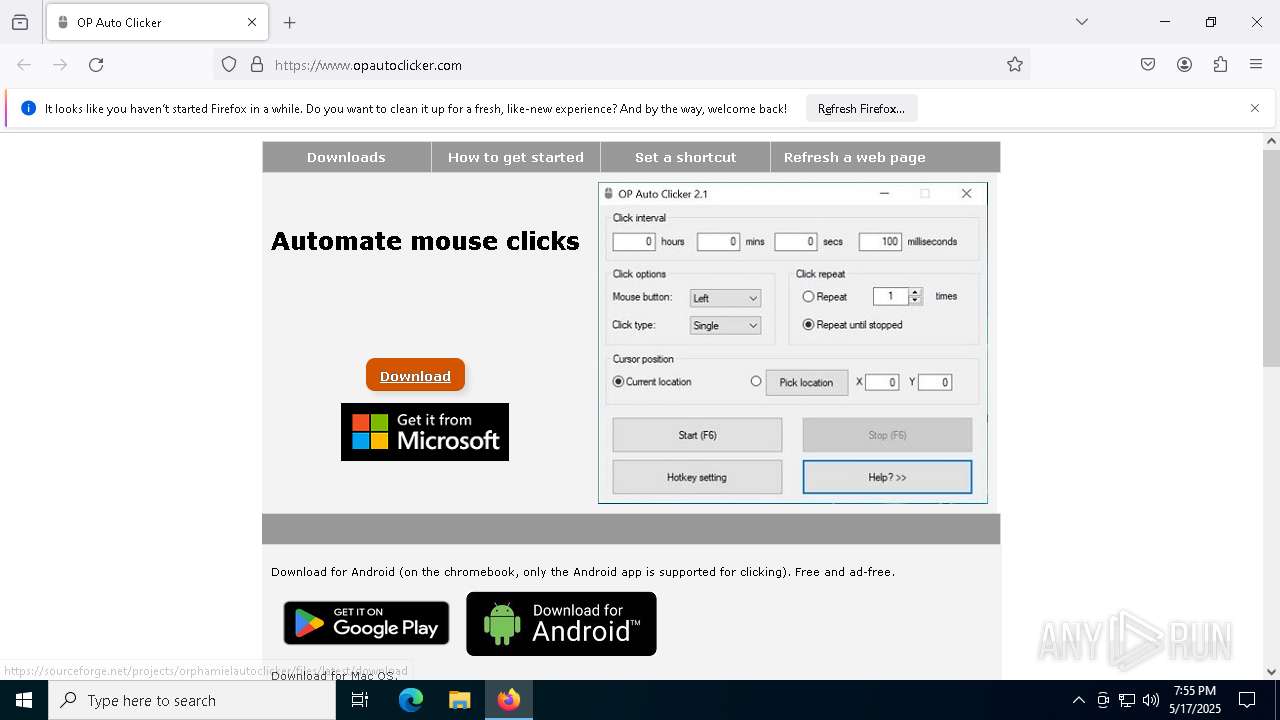Click the hours input field

tap(634, 242)
